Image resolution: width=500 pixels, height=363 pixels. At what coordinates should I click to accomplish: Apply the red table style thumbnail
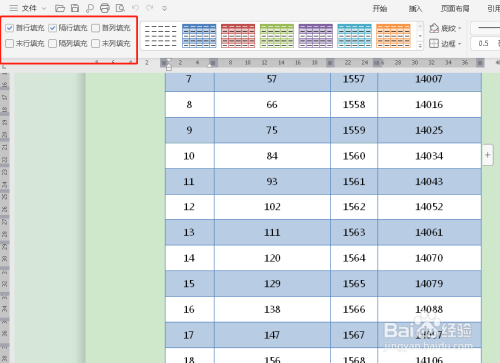point(238,36)
